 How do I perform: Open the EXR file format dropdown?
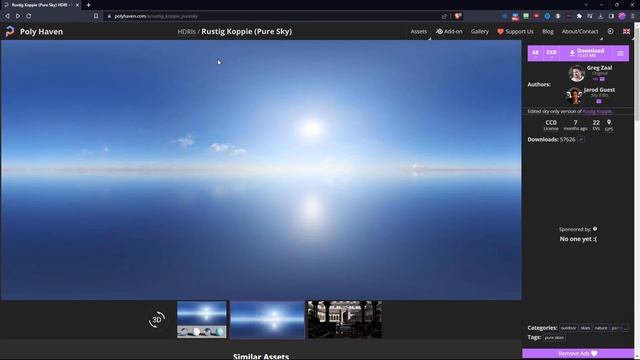(551, 53)
